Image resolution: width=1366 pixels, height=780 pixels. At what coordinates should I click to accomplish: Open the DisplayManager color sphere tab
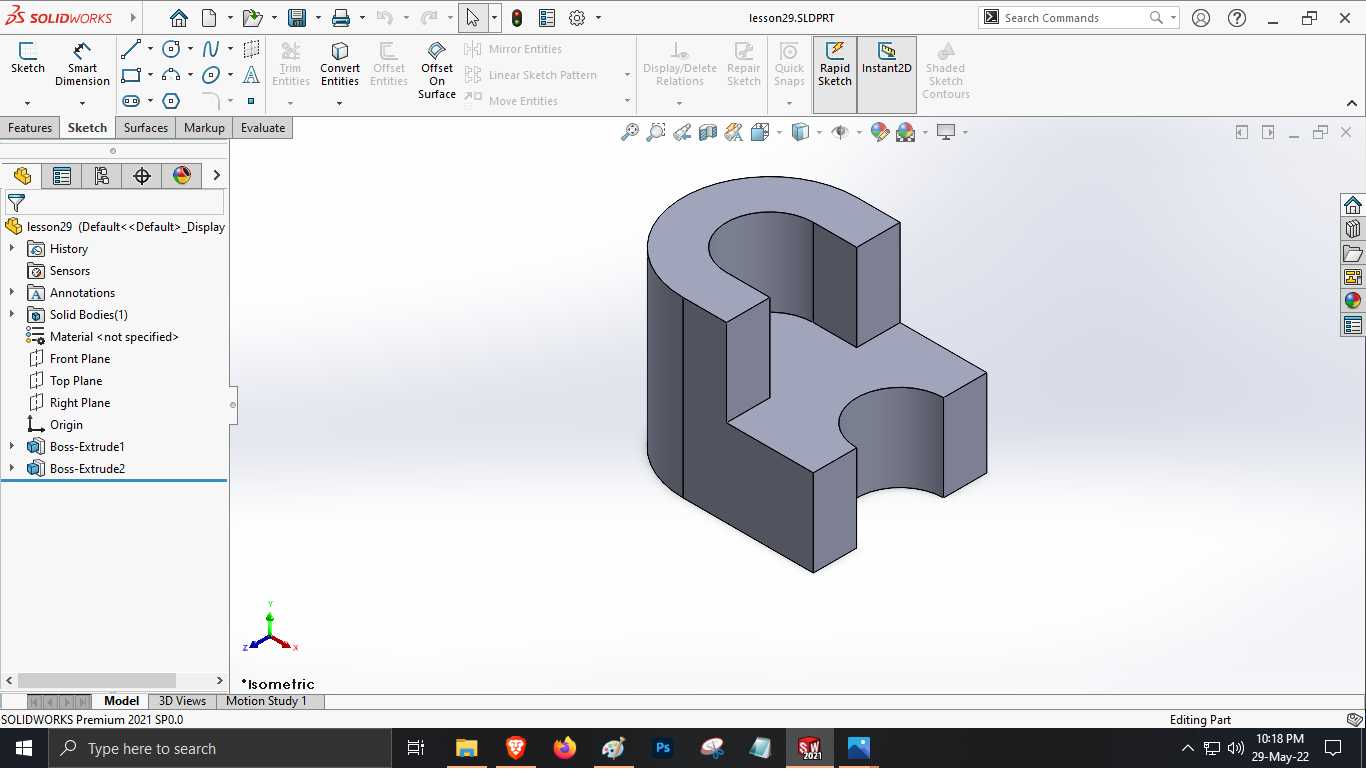[x=182, y=176]
